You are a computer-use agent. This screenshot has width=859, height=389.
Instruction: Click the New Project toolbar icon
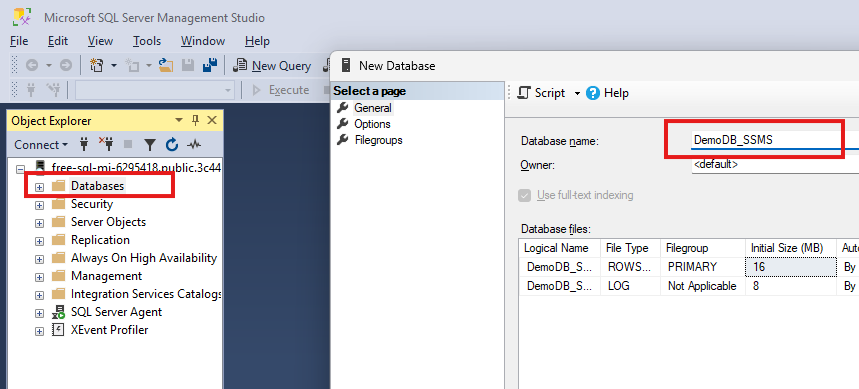(96, 66)
